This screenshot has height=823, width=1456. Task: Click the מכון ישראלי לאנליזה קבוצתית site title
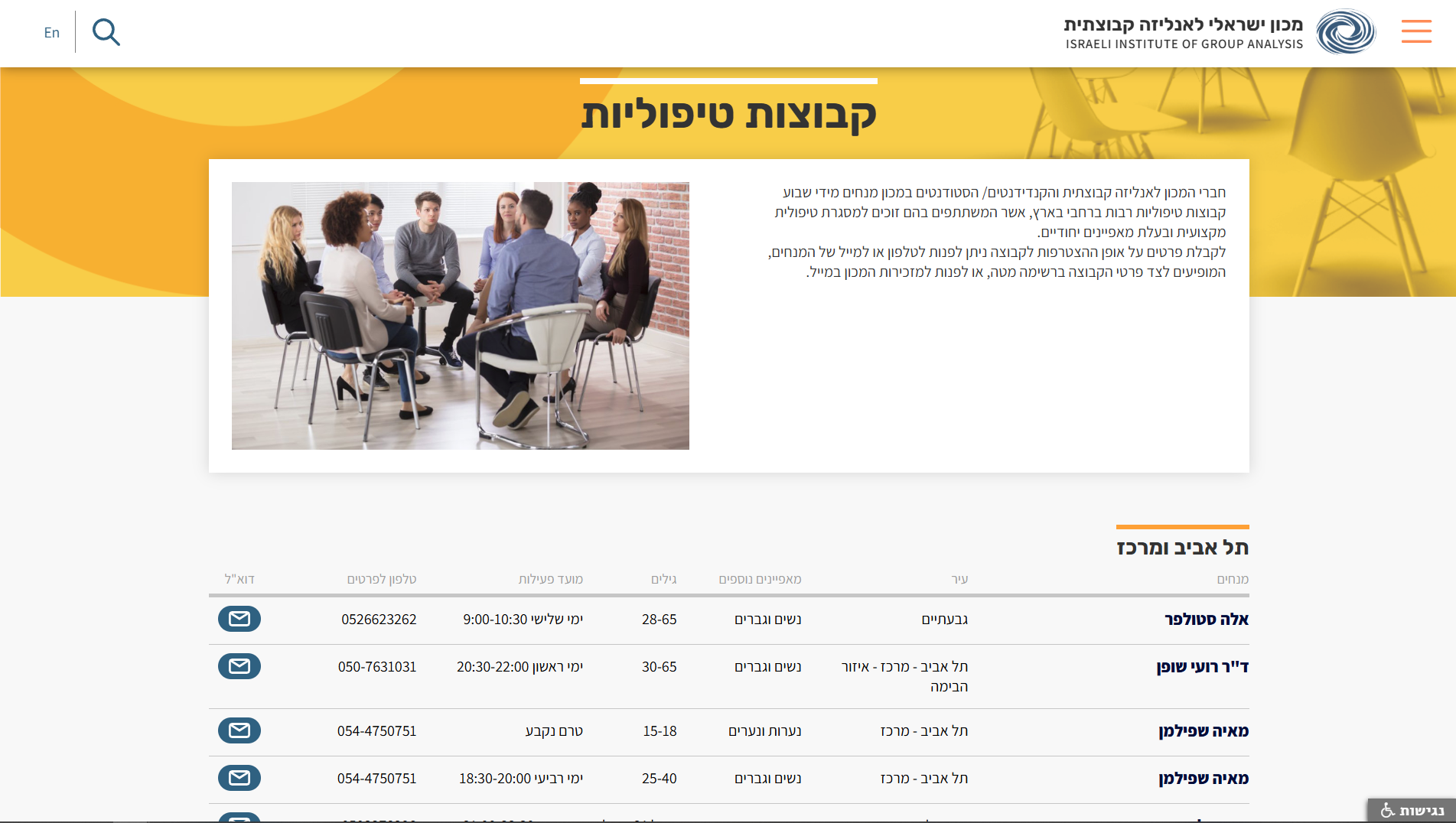(x=1183, y=24)
